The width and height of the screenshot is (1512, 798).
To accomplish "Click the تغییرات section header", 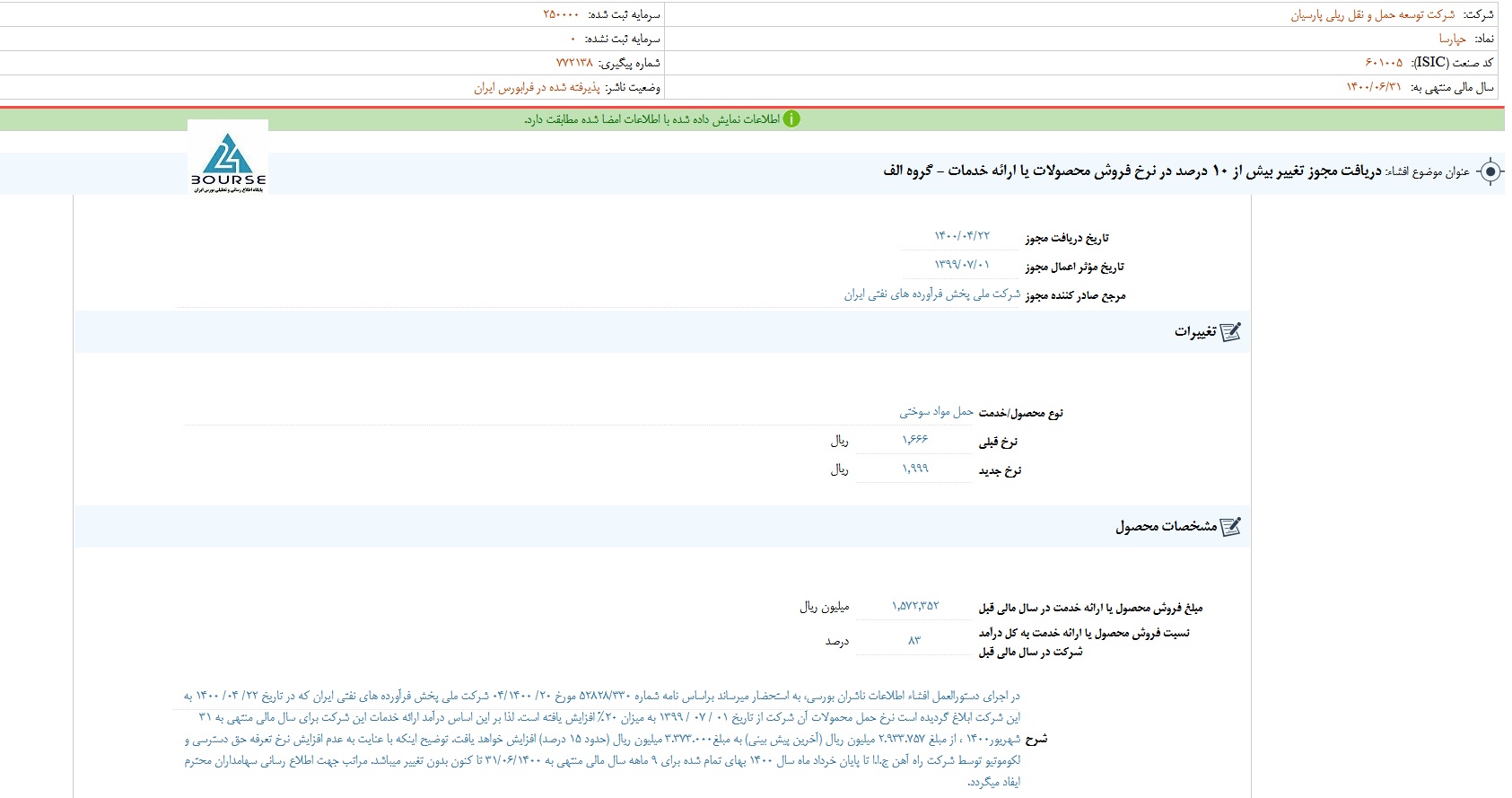I will point(662,332).
